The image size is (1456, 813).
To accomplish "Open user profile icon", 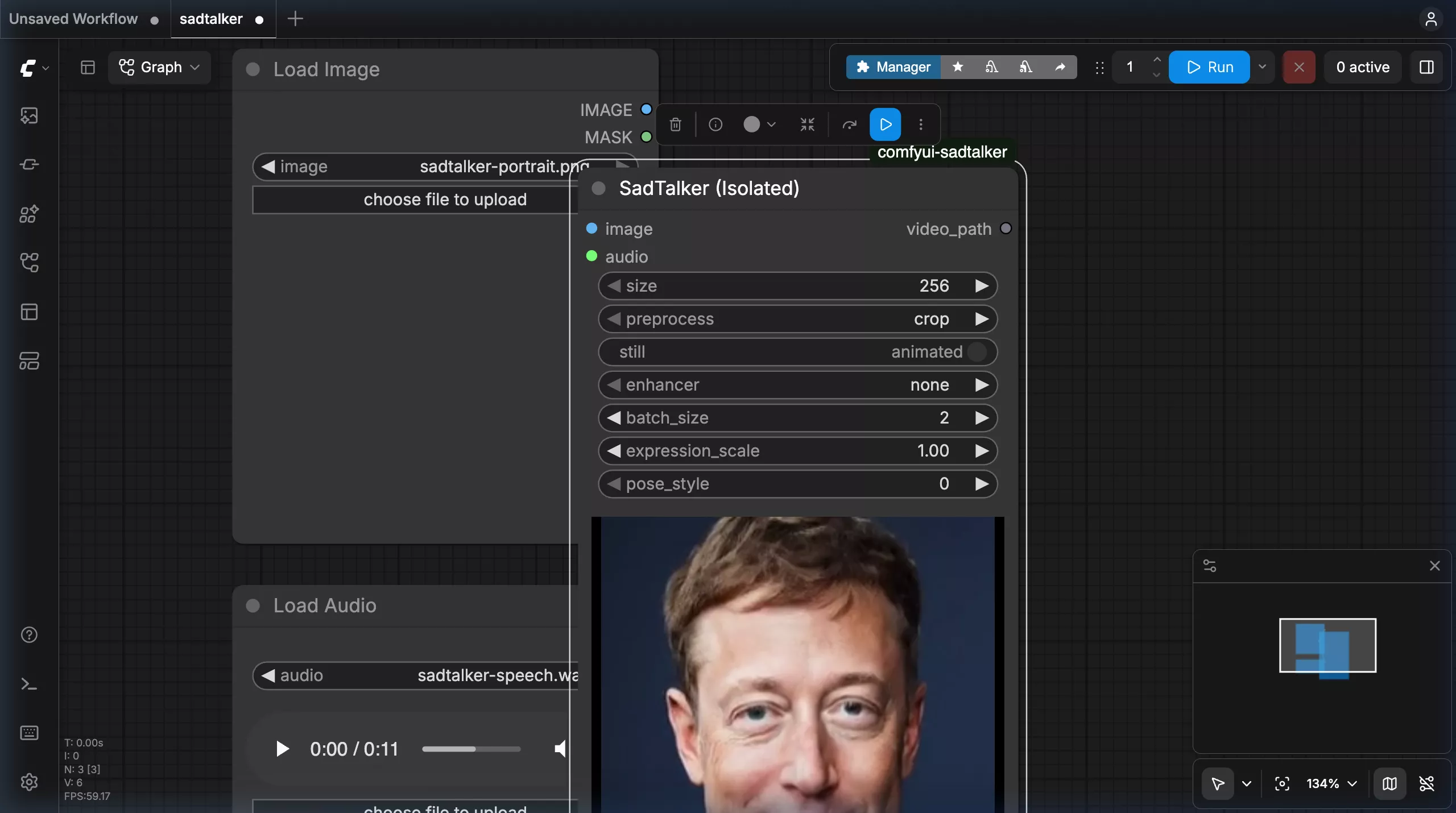I will (x=1431, y=19).
